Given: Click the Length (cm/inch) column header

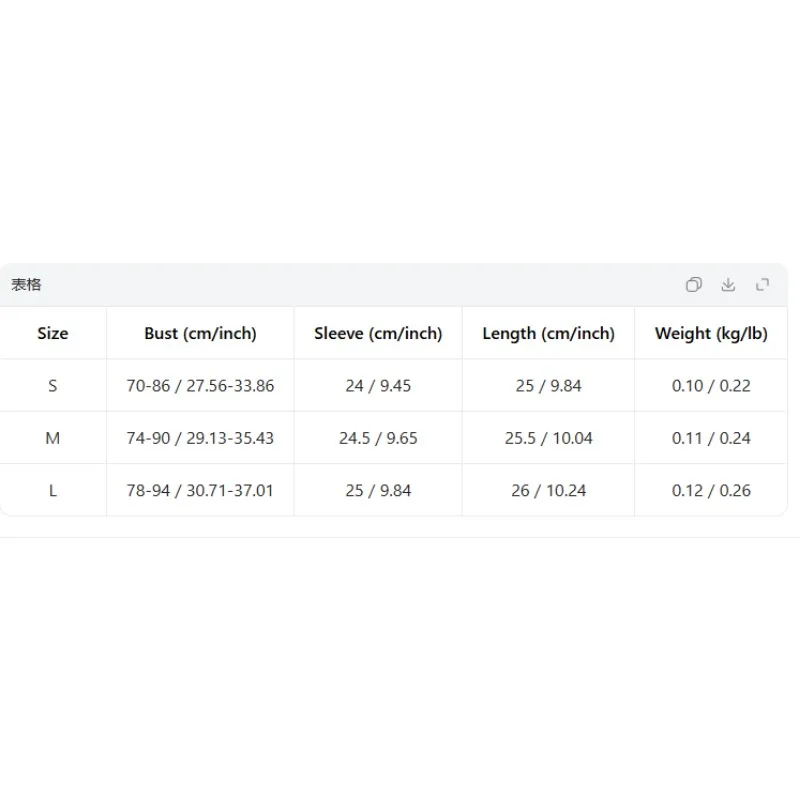Looking at the screenshot, I should pos(548,333).
